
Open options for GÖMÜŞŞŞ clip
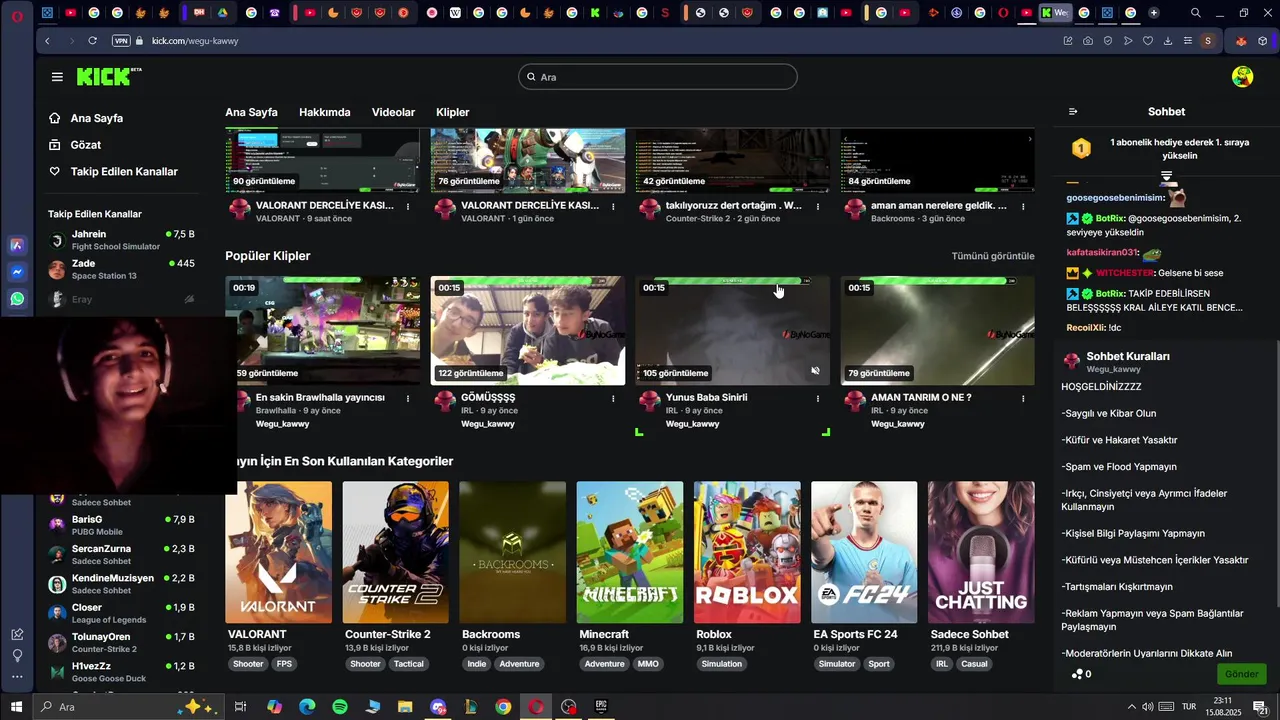613,398
